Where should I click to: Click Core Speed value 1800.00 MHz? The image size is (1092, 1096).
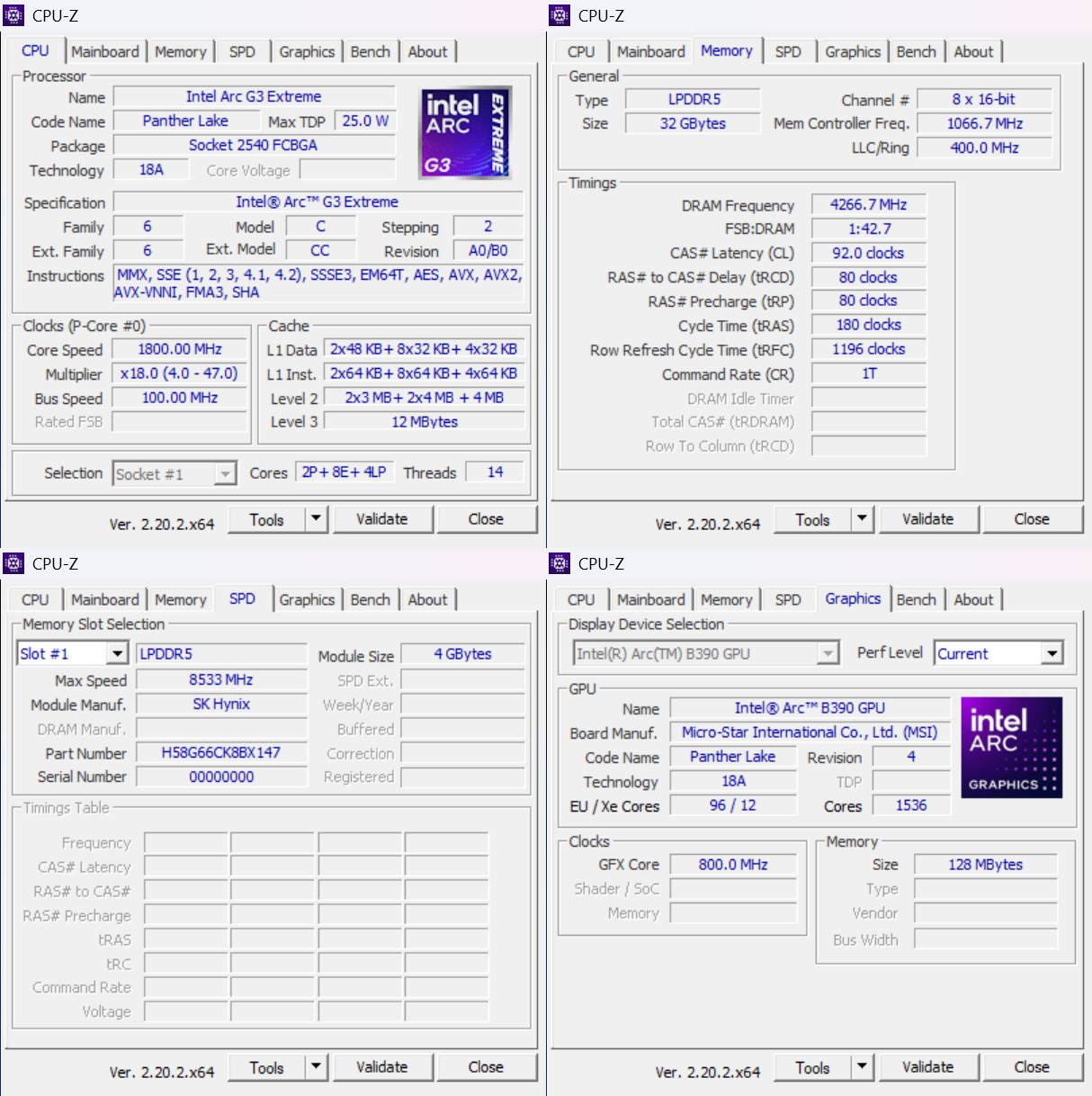coord(180,349)
